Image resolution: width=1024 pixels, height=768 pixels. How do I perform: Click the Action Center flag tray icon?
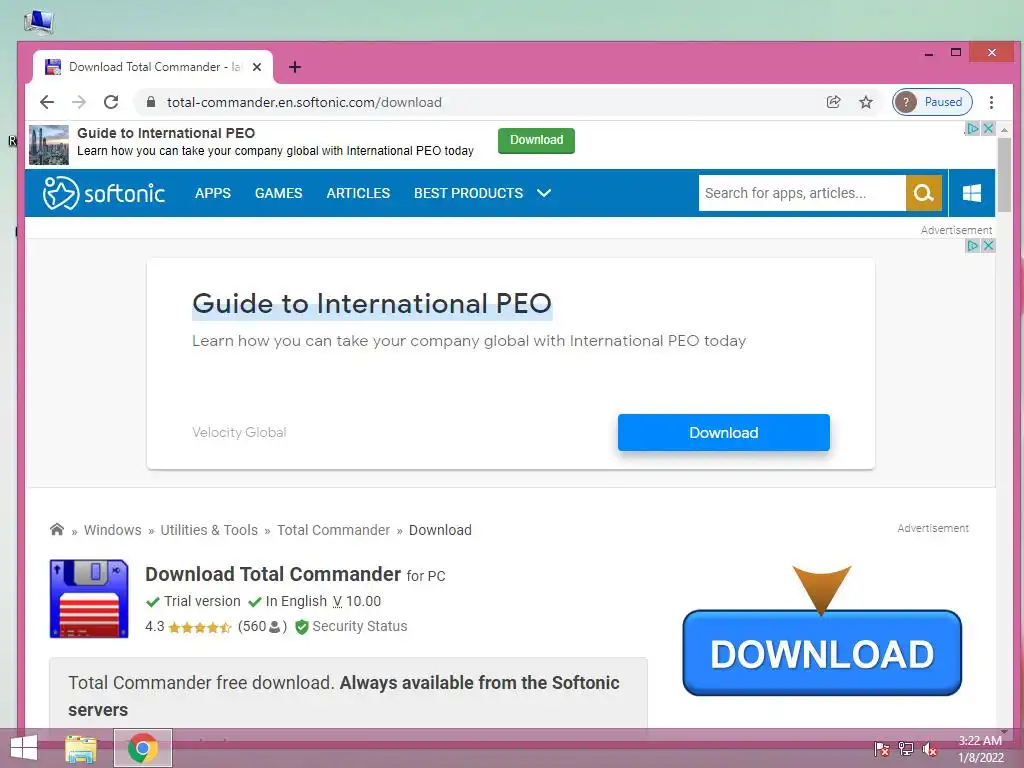(882, 748)
